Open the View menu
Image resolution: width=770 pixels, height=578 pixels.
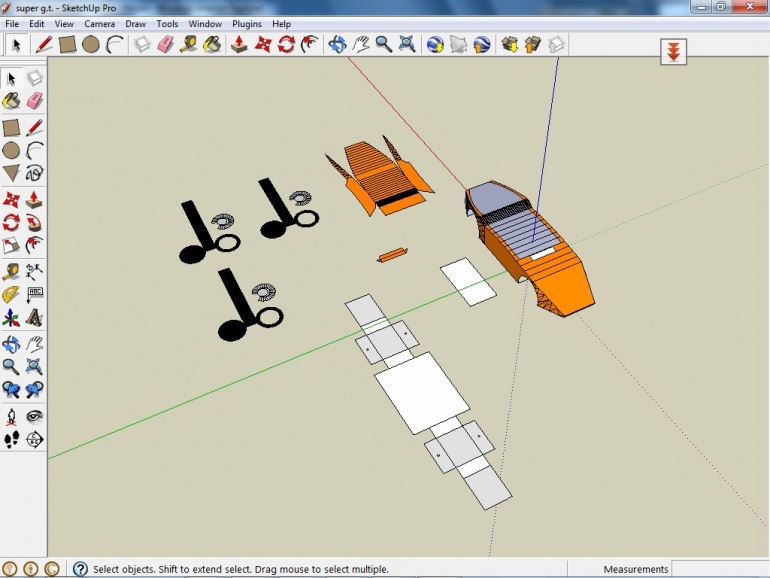click(x=64, y=24)
